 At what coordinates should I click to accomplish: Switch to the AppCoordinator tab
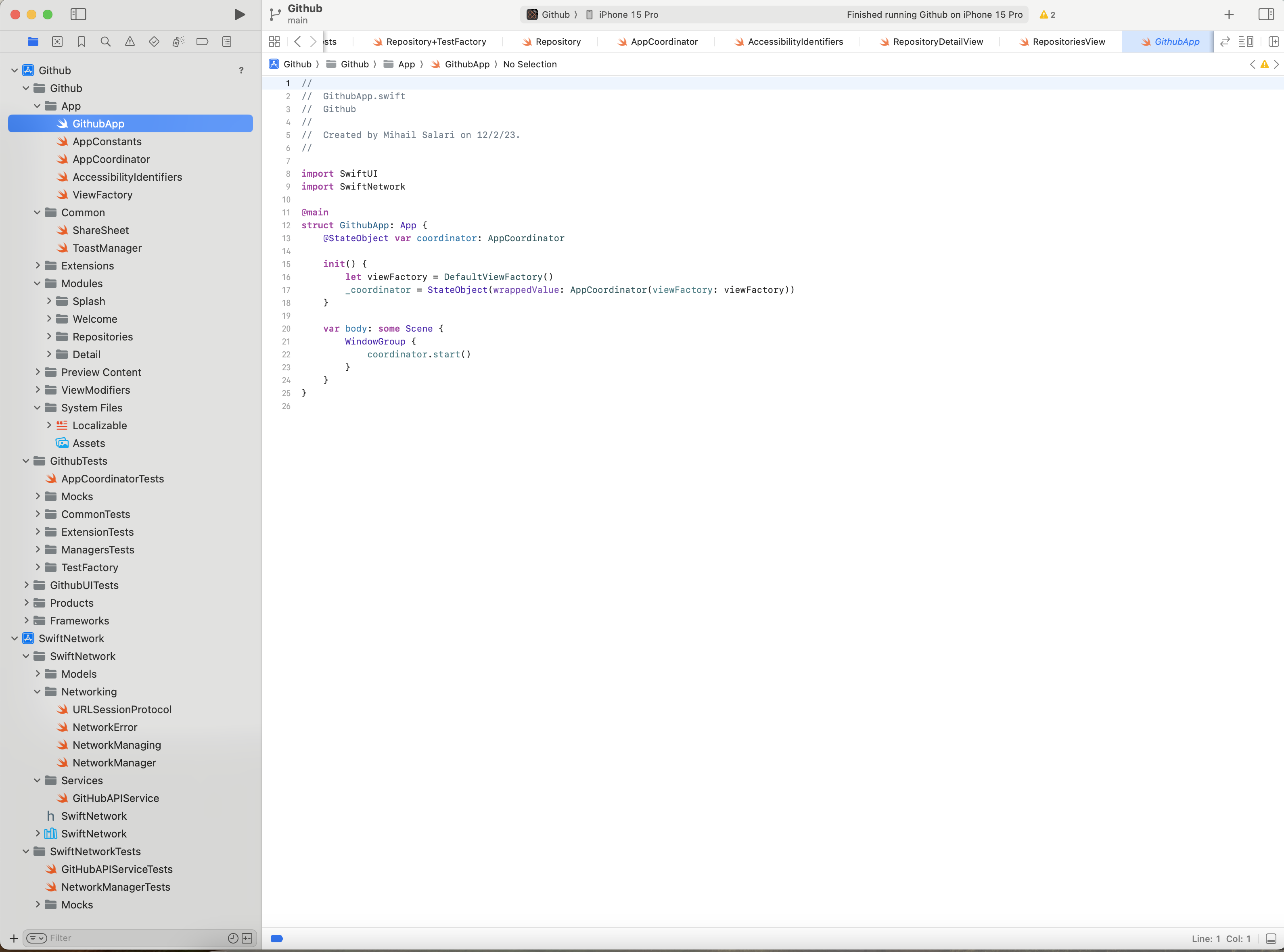click(x=663, y=42)
